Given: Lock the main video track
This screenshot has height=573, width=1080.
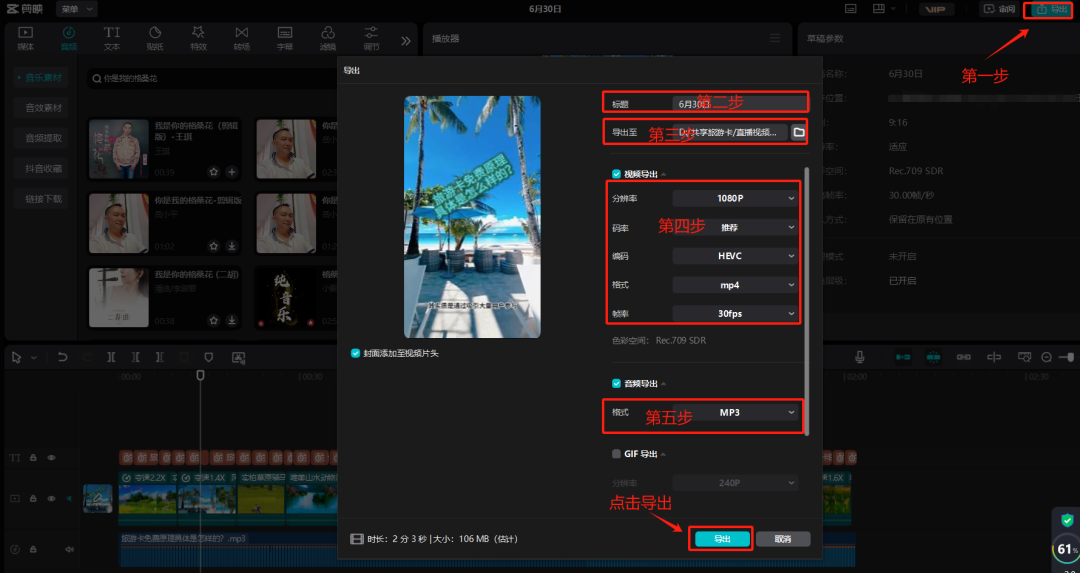Looking at the screenshot, I should pos(33,498).
